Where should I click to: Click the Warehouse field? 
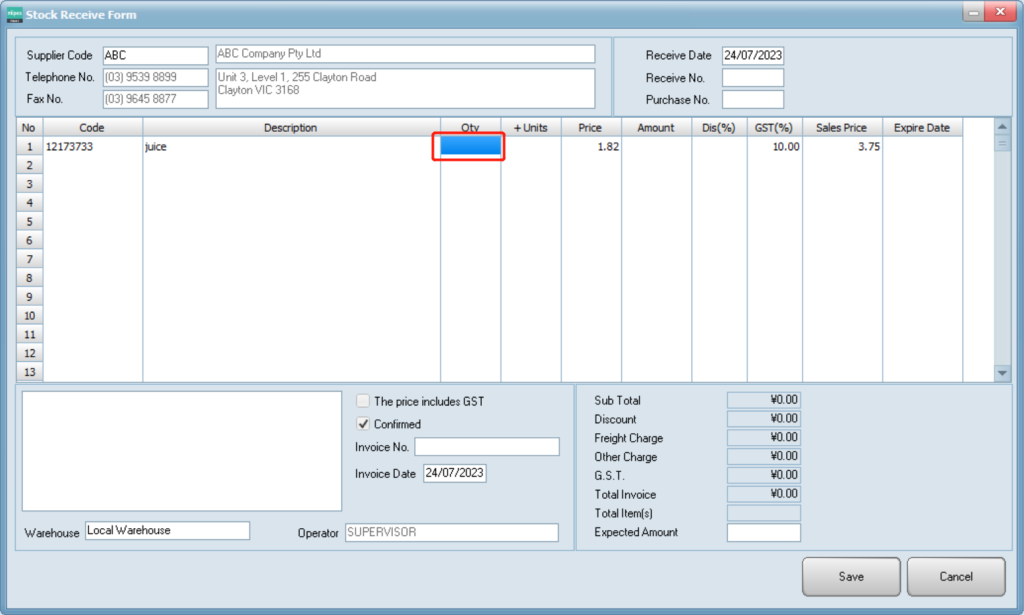click(167, 531)
